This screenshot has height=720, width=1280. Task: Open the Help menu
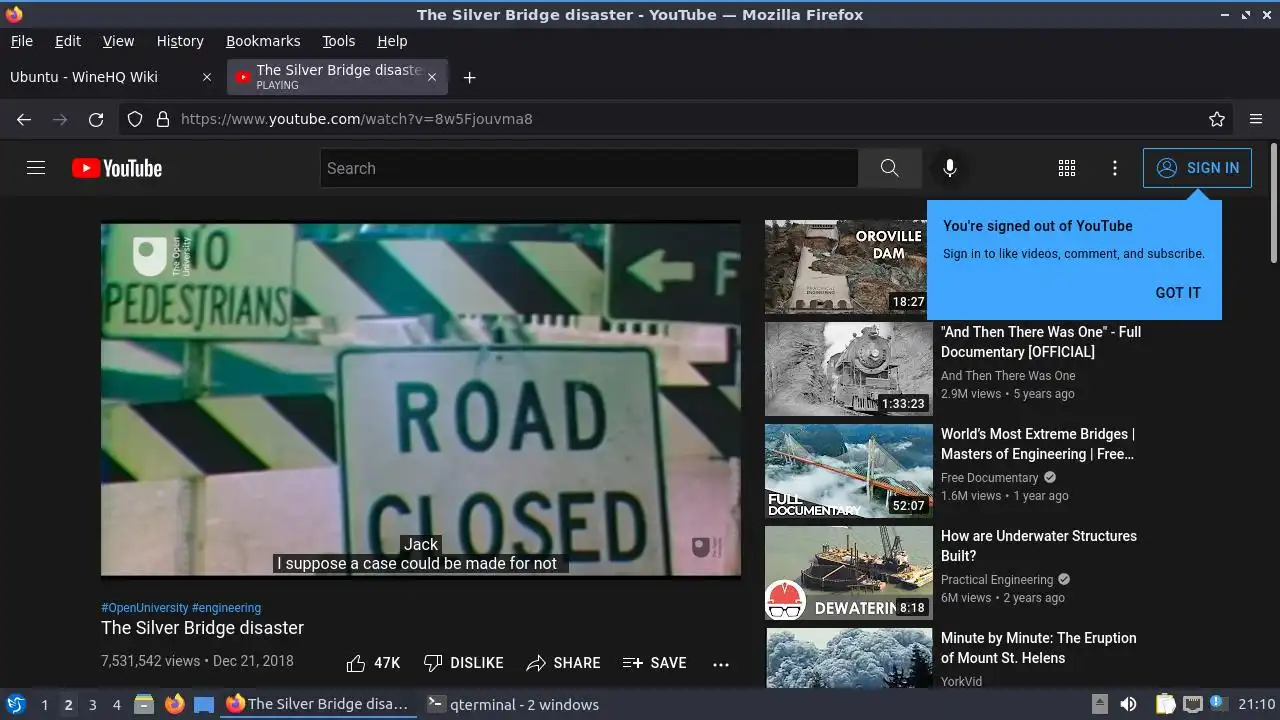pyautogui.click(x=392, y=41)
